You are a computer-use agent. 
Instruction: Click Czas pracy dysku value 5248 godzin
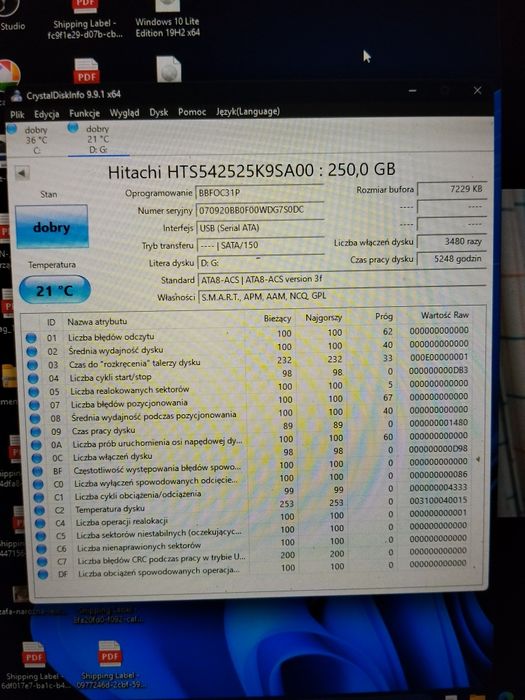pos(452,258)
